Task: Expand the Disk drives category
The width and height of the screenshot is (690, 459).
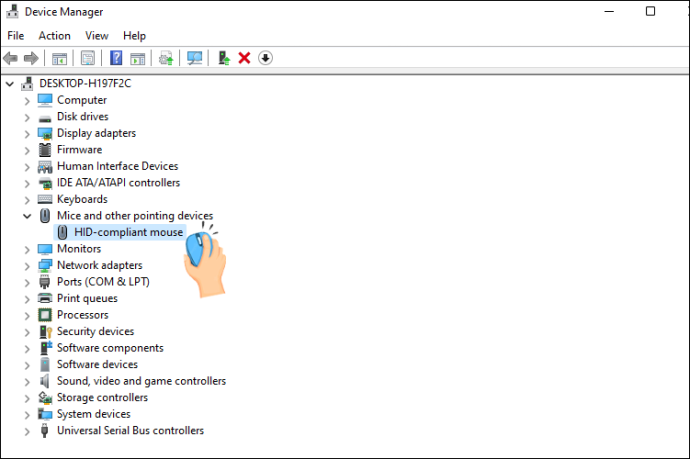Action: [x=27, y=118]
